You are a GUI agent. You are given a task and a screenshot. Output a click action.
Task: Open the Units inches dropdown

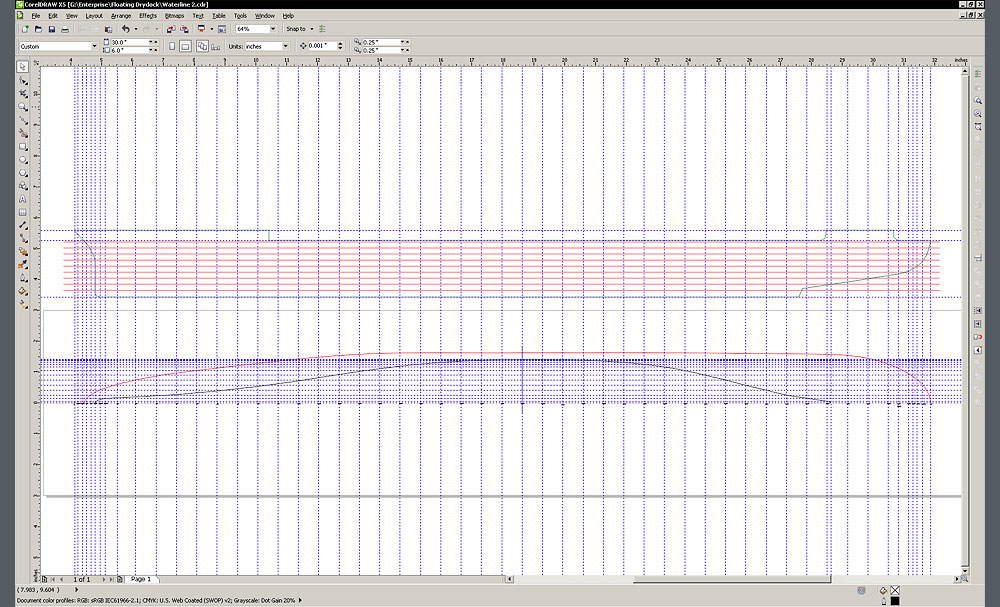click(285, 46)
